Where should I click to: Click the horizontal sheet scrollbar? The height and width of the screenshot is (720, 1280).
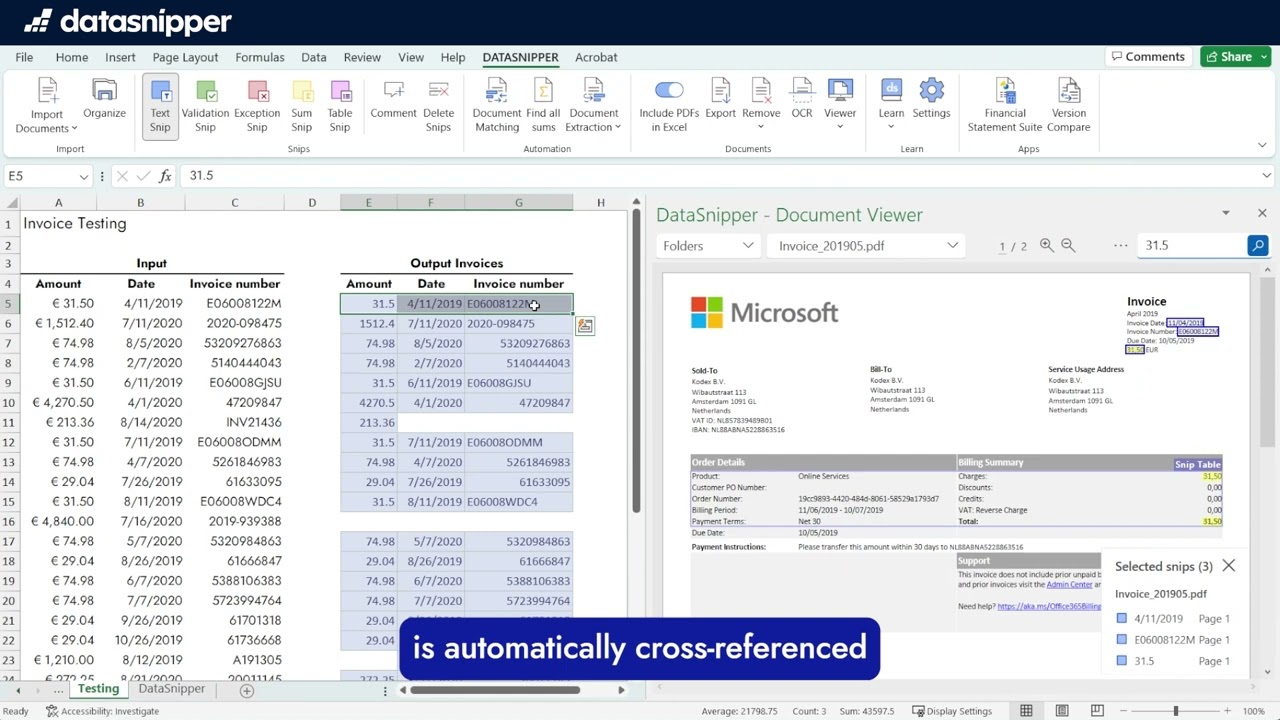(494, 690)
